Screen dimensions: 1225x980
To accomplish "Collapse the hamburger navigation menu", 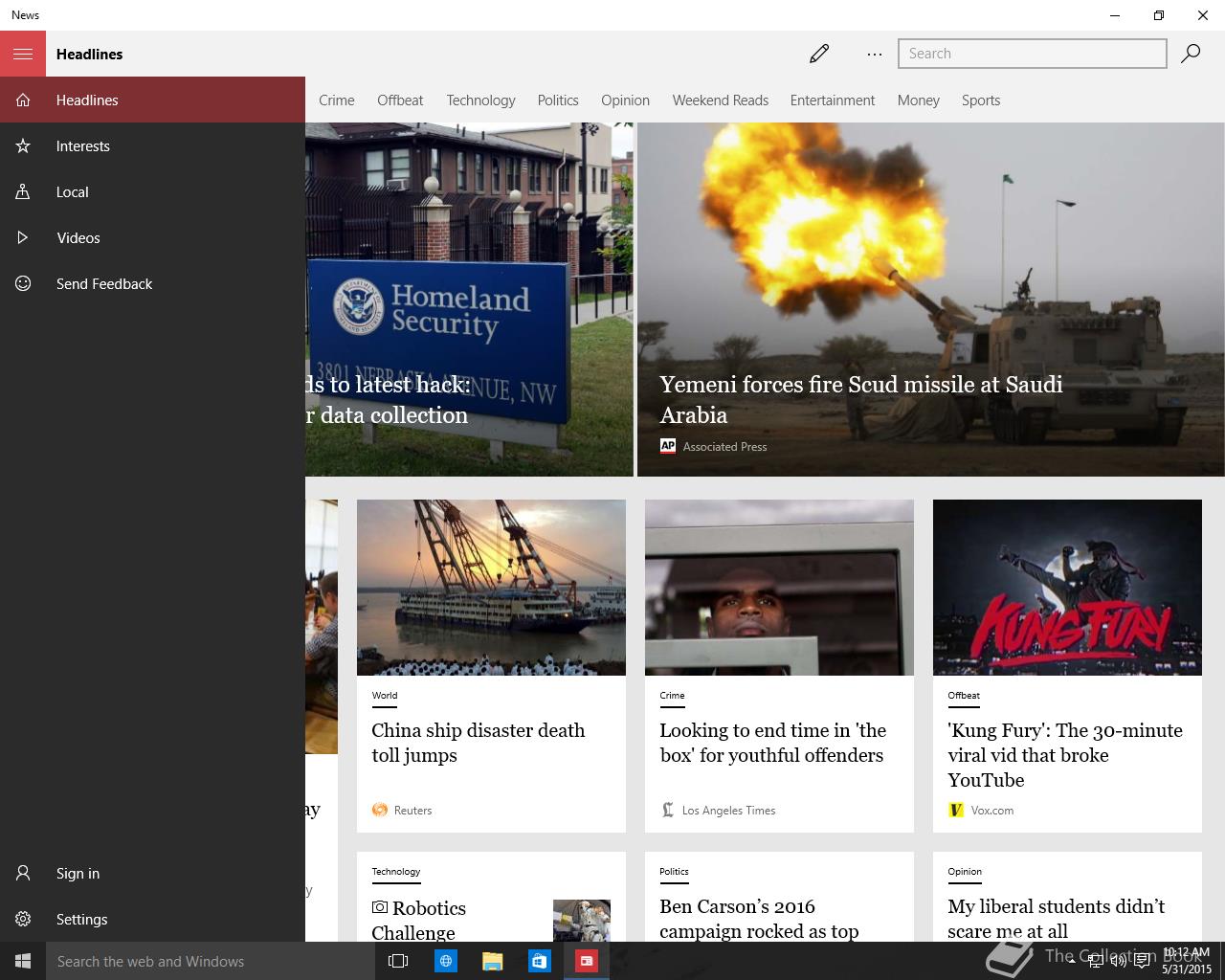I will (x=23, y=54).
